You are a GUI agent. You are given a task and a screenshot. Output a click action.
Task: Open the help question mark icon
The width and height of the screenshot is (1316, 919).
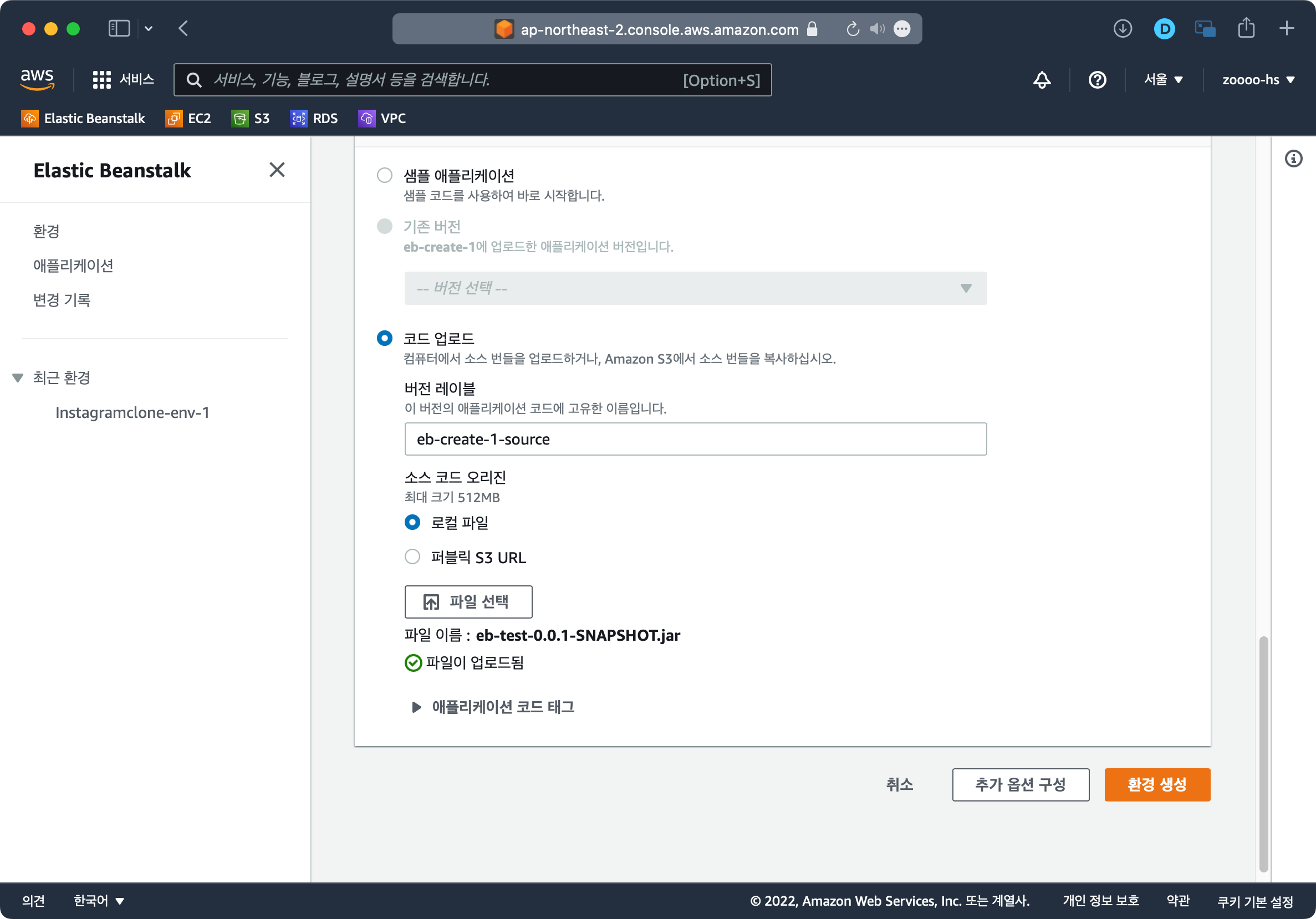coord(1097,80)
